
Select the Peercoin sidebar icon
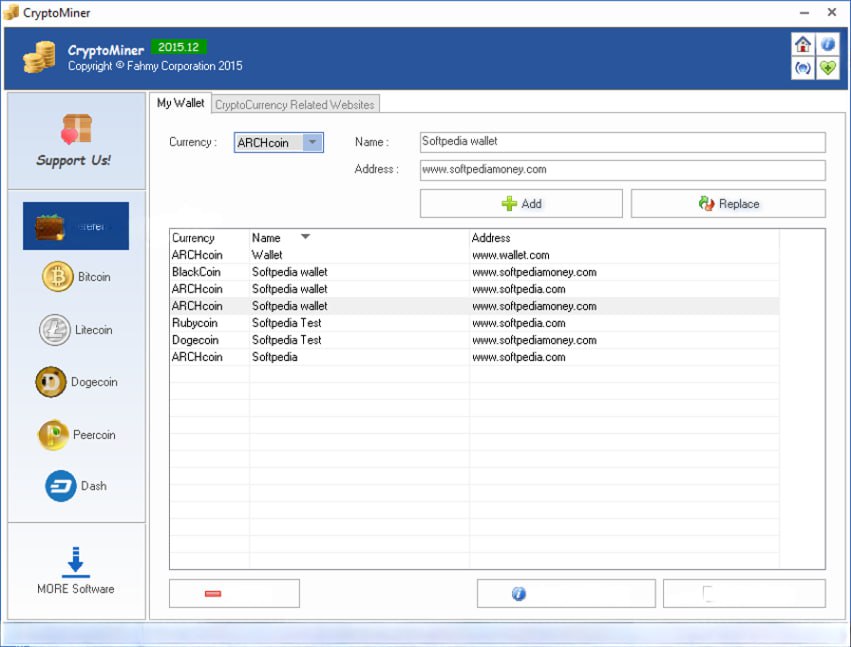point(77,435)
